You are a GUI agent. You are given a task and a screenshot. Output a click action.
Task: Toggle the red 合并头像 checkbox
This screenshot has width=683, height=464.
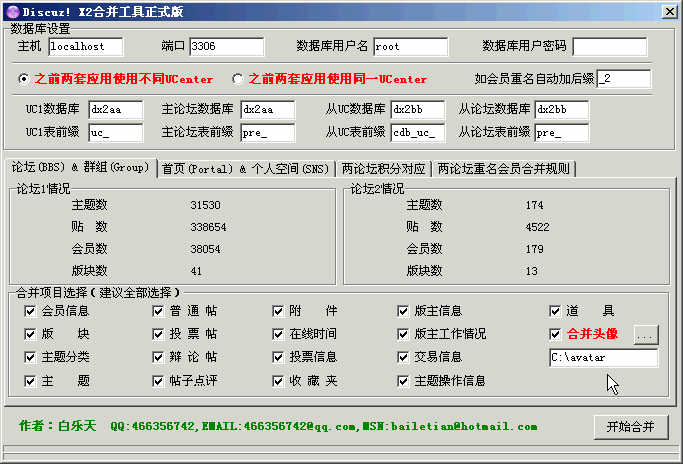(555, 334)
